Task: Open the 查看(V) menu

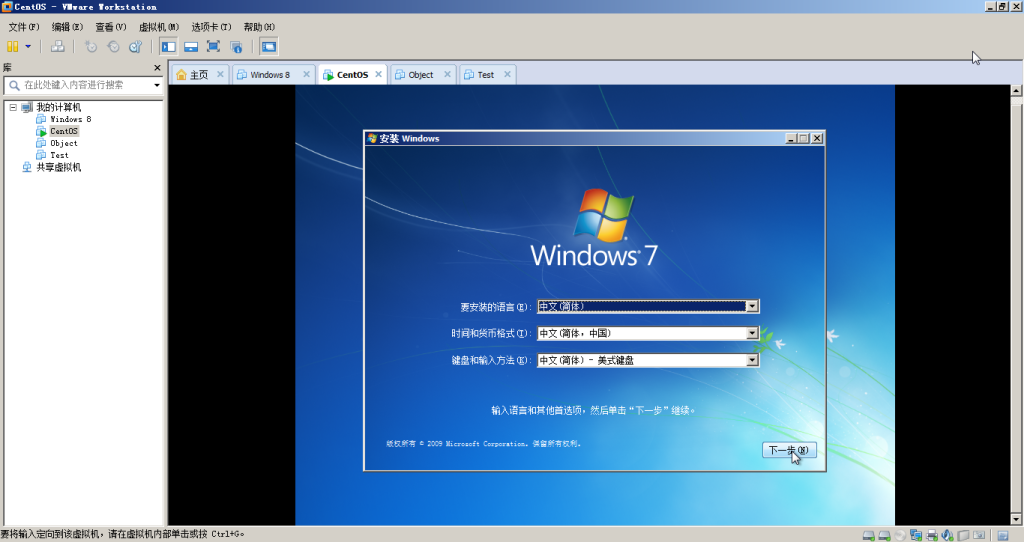Action: tap(110, 27)
